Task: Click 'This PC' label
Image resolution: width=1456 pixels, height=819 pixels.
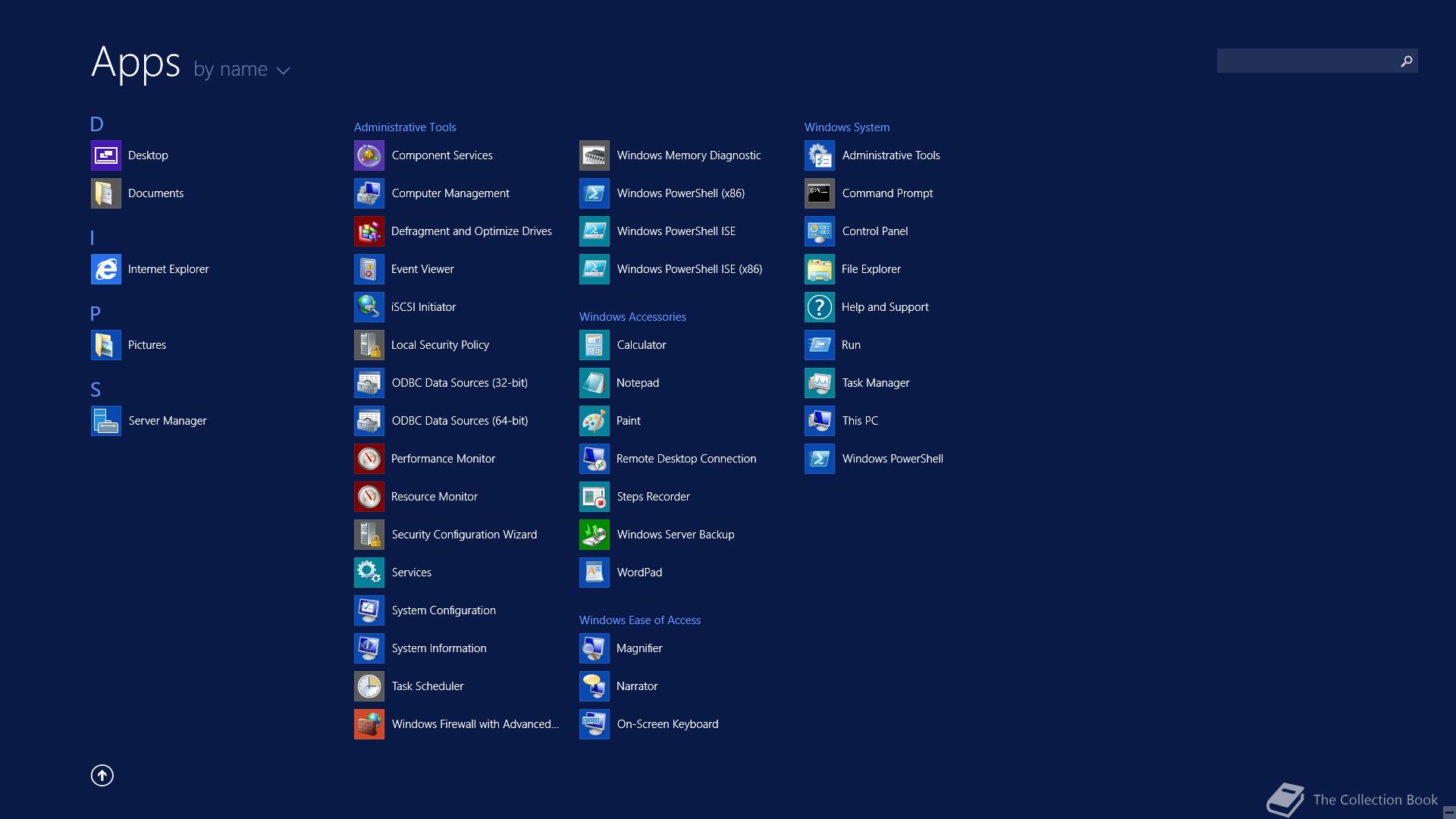Action: pyautogui.click(x=860, y=421)
